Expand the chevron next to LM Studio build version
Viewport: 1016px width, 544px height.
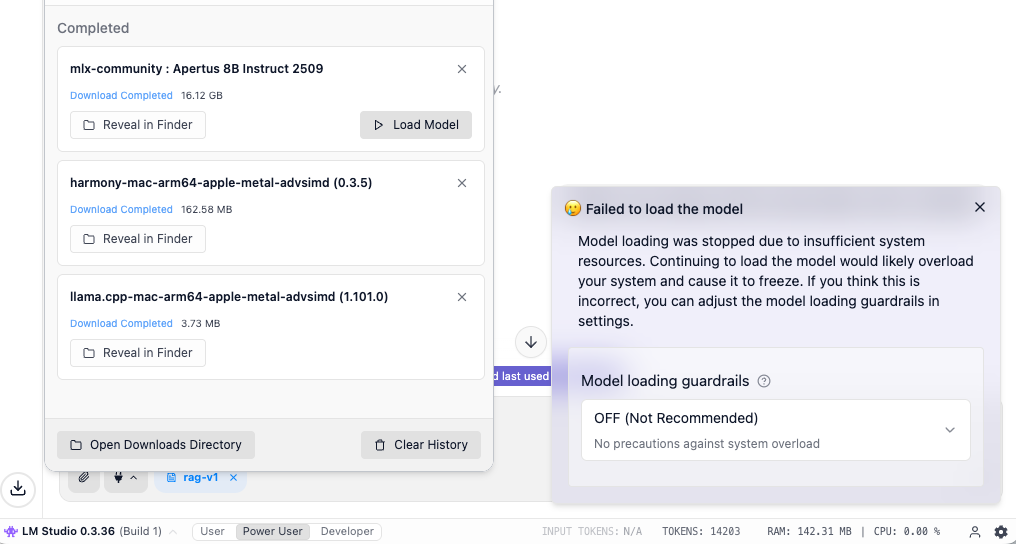point(173,532)
